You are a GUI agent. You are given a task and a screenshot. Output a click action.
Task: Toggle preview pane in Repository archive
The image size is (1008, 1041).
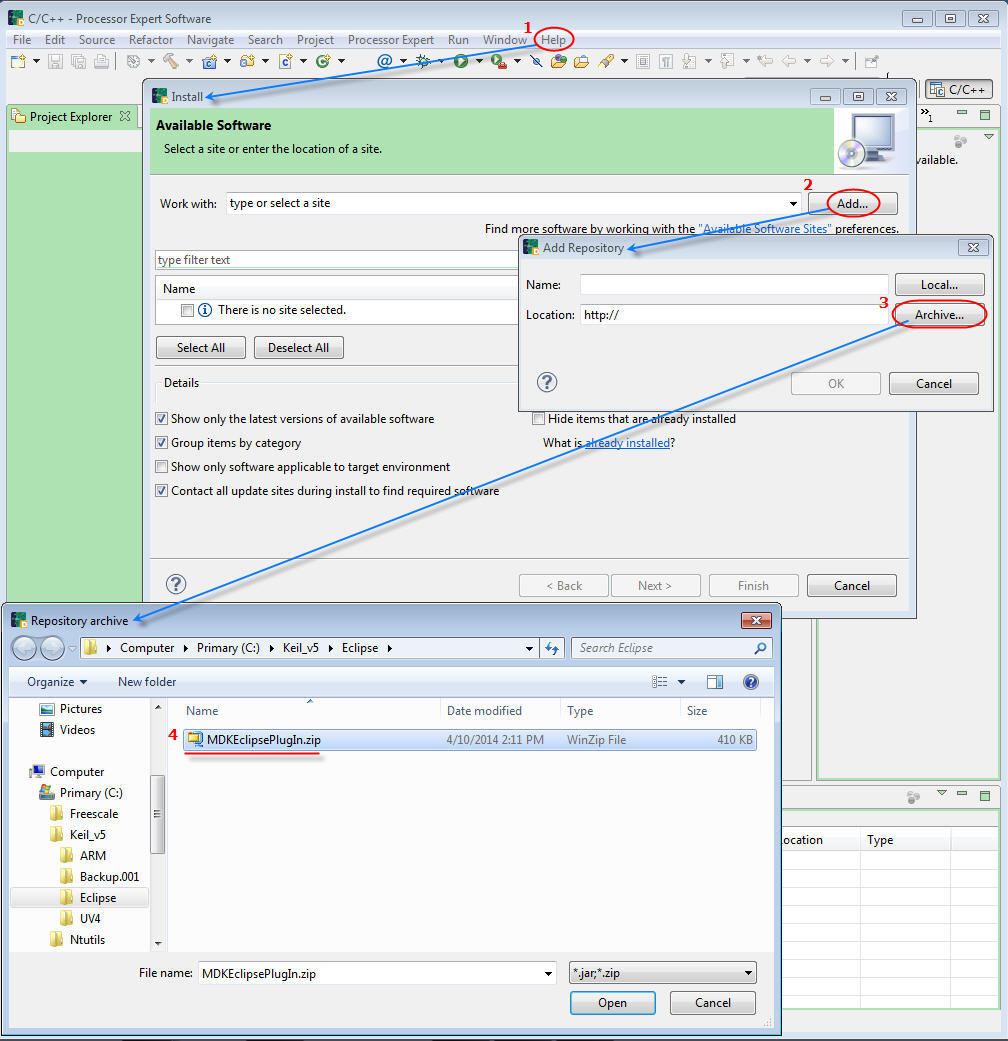715,682
